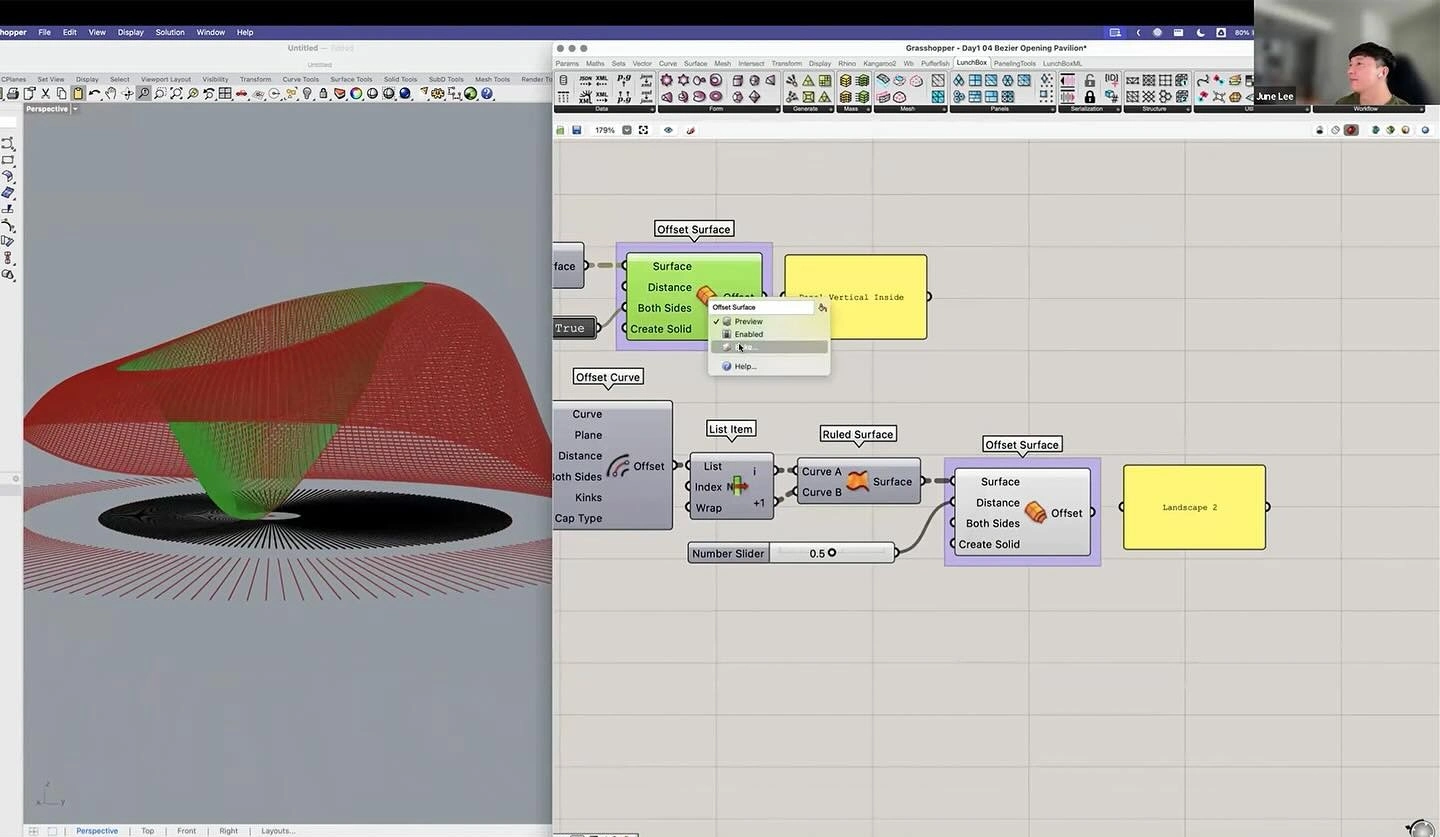Select the red shaded preview mode in Grasshopper
Image resolution: width=1440 pixels, height=837 pixels.
coord(1351,130)
